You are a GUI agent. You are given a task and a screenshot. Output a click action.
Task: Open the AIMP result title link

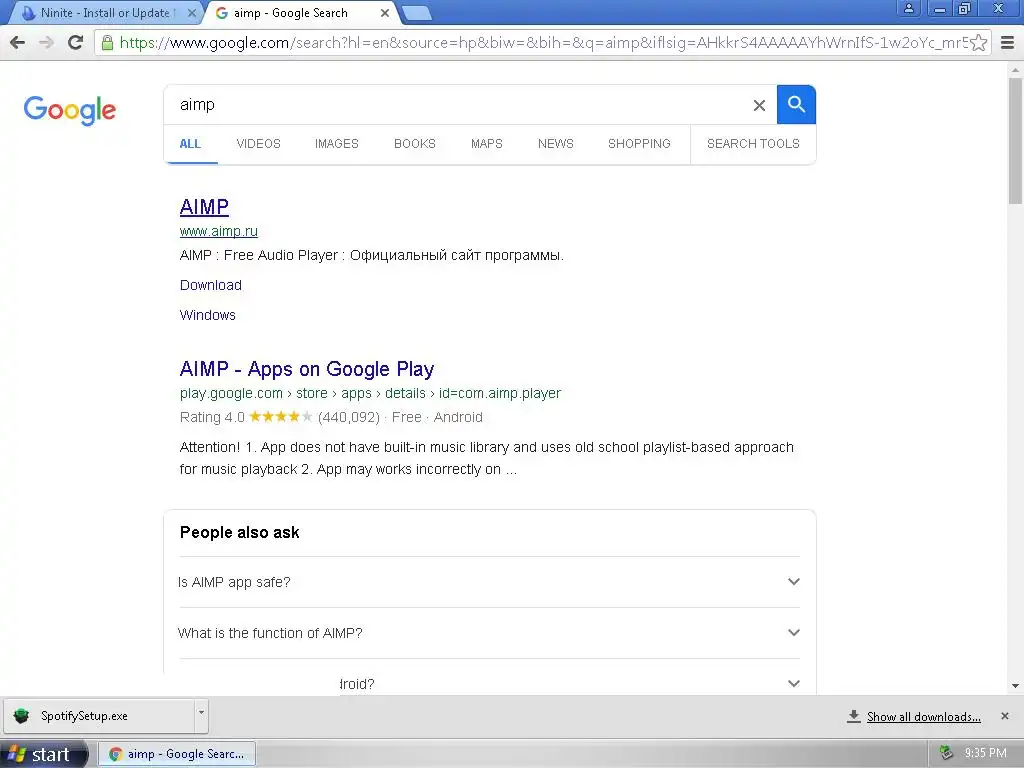point(204,207)
